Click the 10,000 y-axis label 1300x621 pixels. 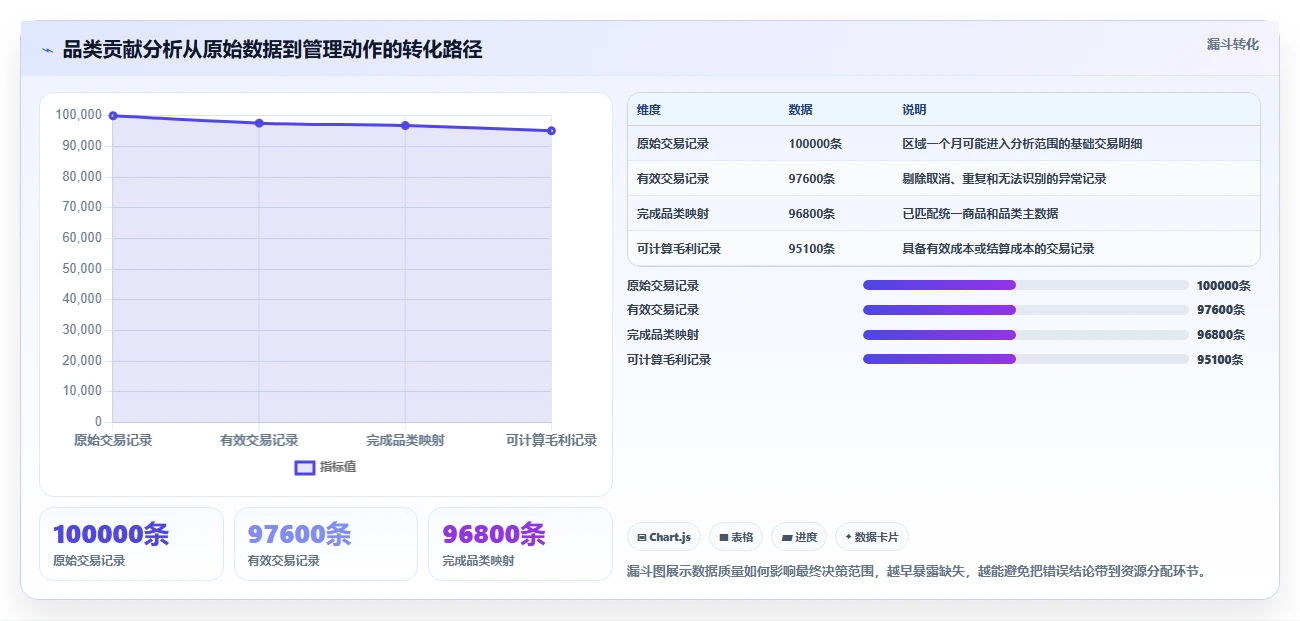[x=82, y=391]
